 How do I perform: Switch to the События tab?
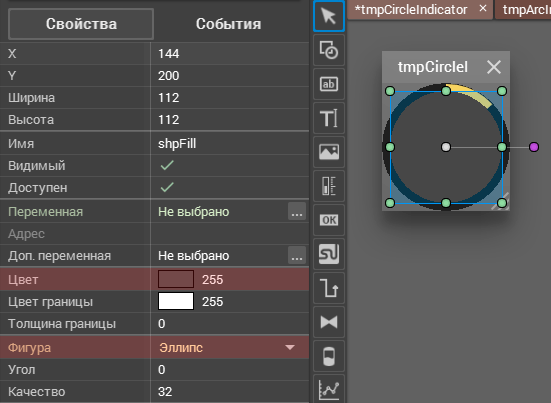(x=228, y=24)
